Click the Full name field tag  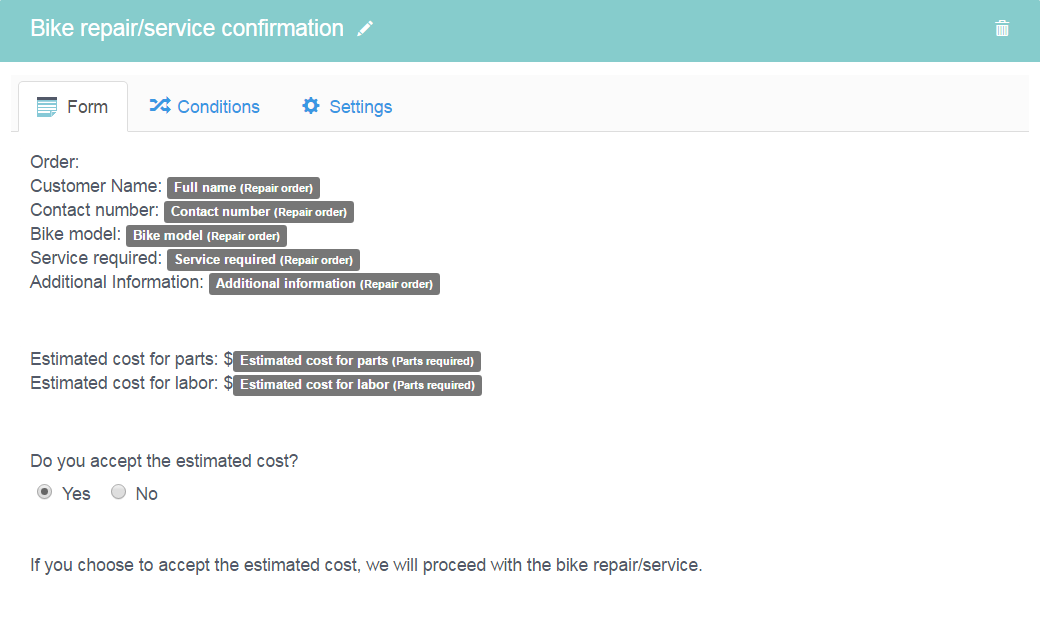pos(243,188)
